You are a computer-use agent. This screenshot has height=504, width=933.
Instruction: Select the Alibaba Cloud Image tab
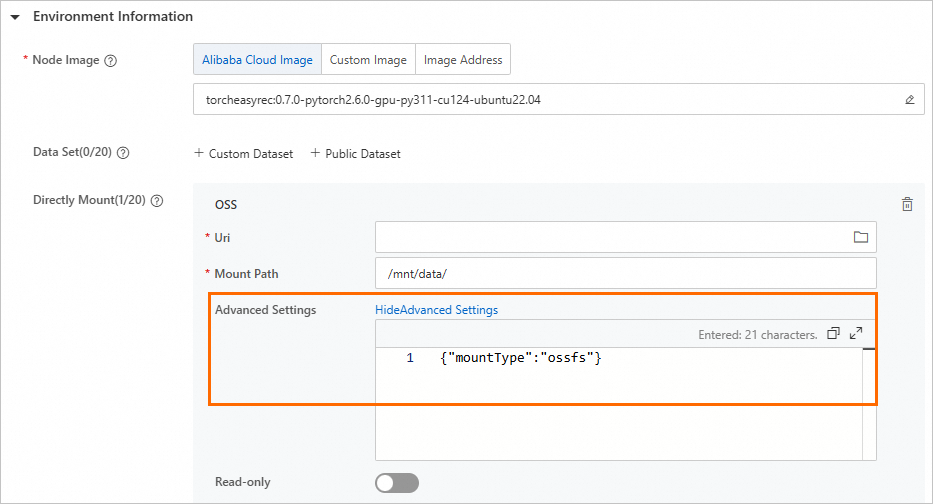257,60
